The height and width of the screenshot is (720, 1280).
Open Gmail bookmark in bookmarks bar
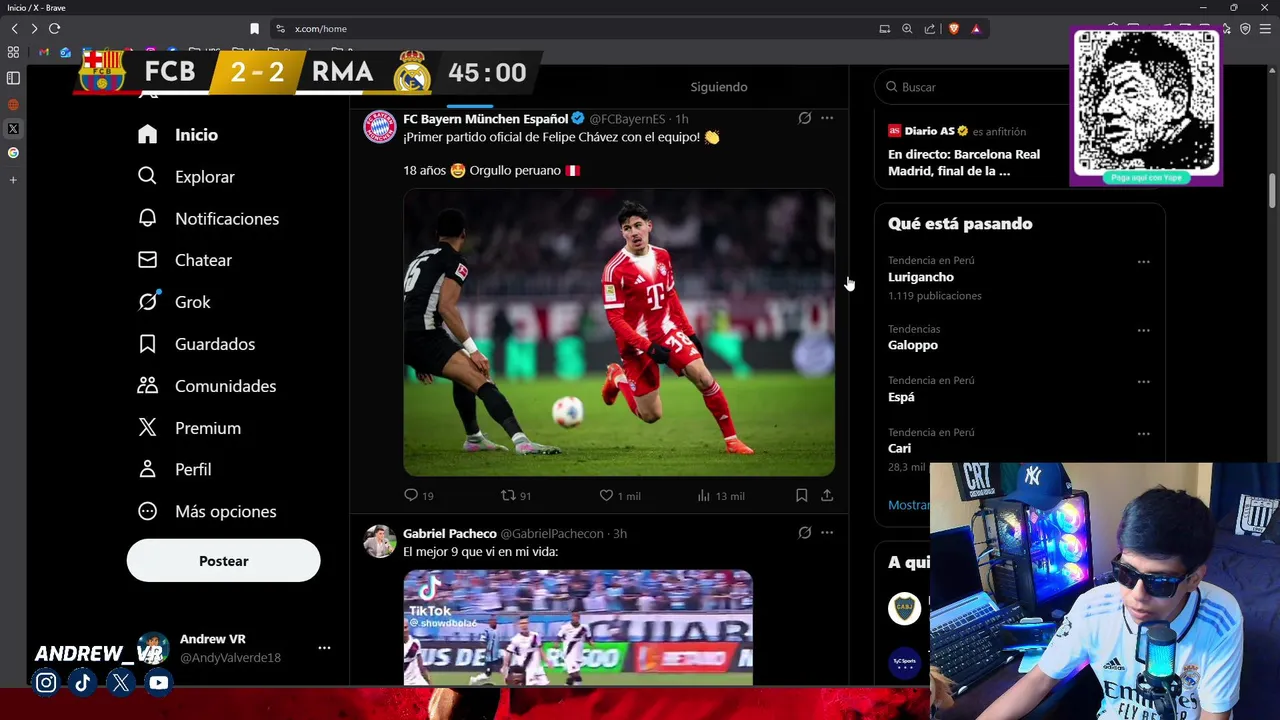pos(44,52)
